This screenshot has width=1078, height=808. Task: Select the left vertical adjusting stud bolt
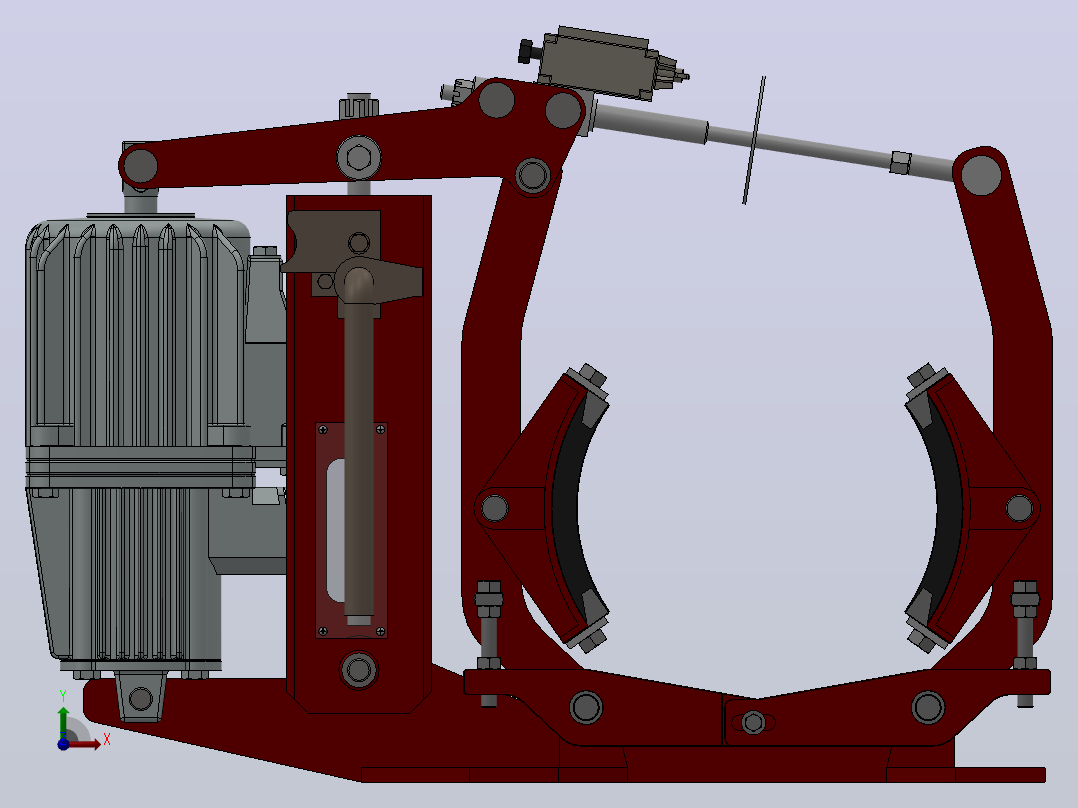click(x=488, y=643)
